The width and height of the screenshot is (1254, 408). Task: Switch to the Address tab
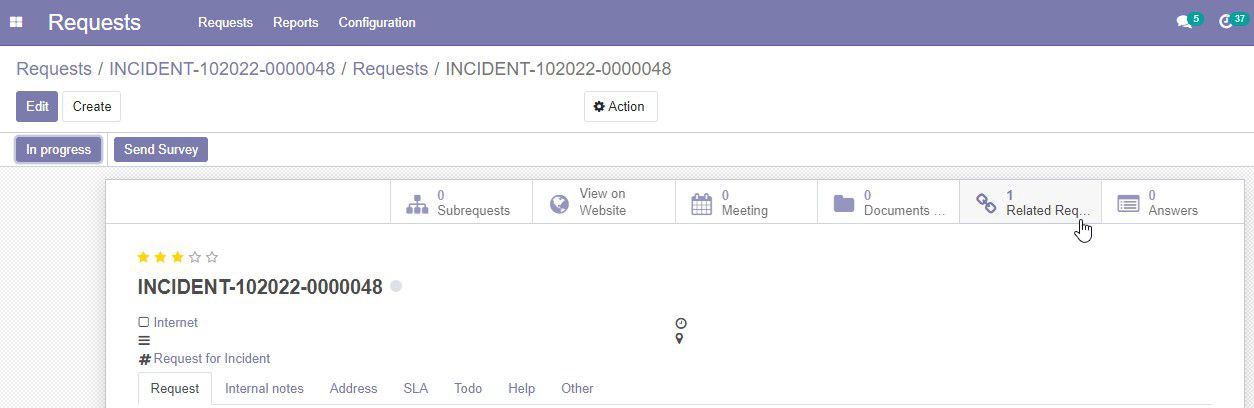(353, 388)
